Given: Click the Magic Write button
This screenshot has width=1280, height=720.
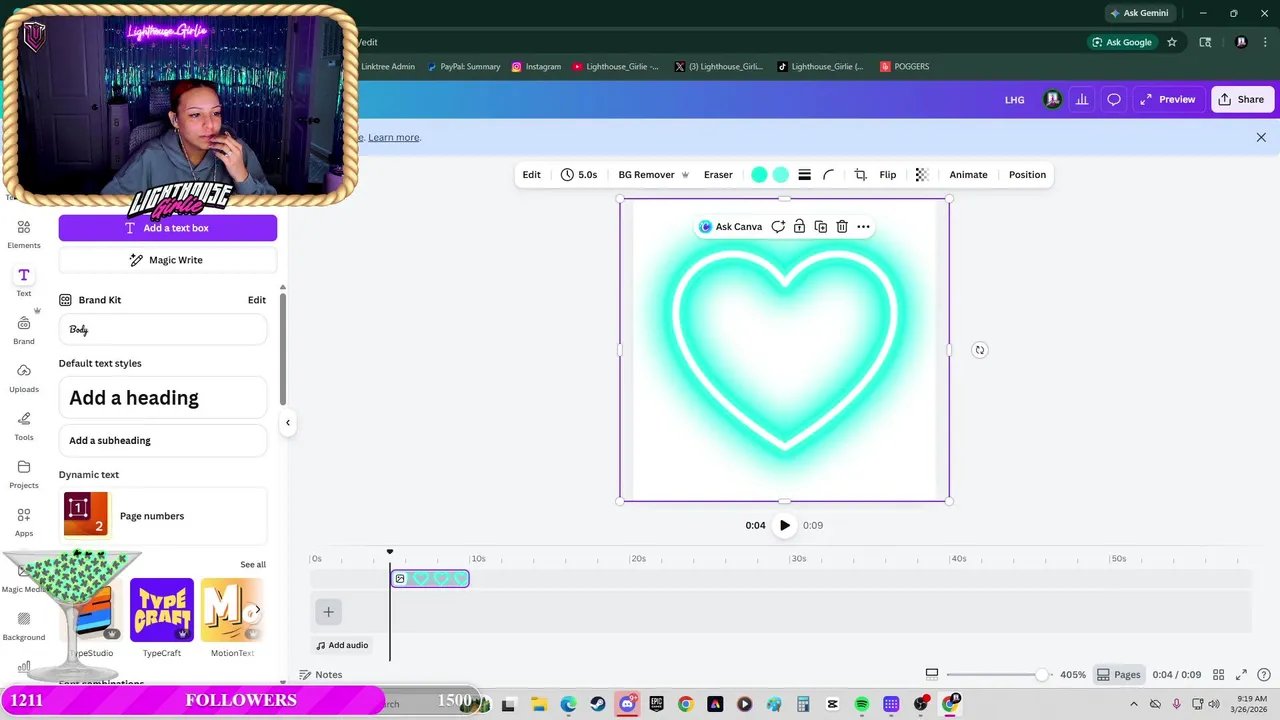Looking at the screenshot, I should click(x=168, y=260).
